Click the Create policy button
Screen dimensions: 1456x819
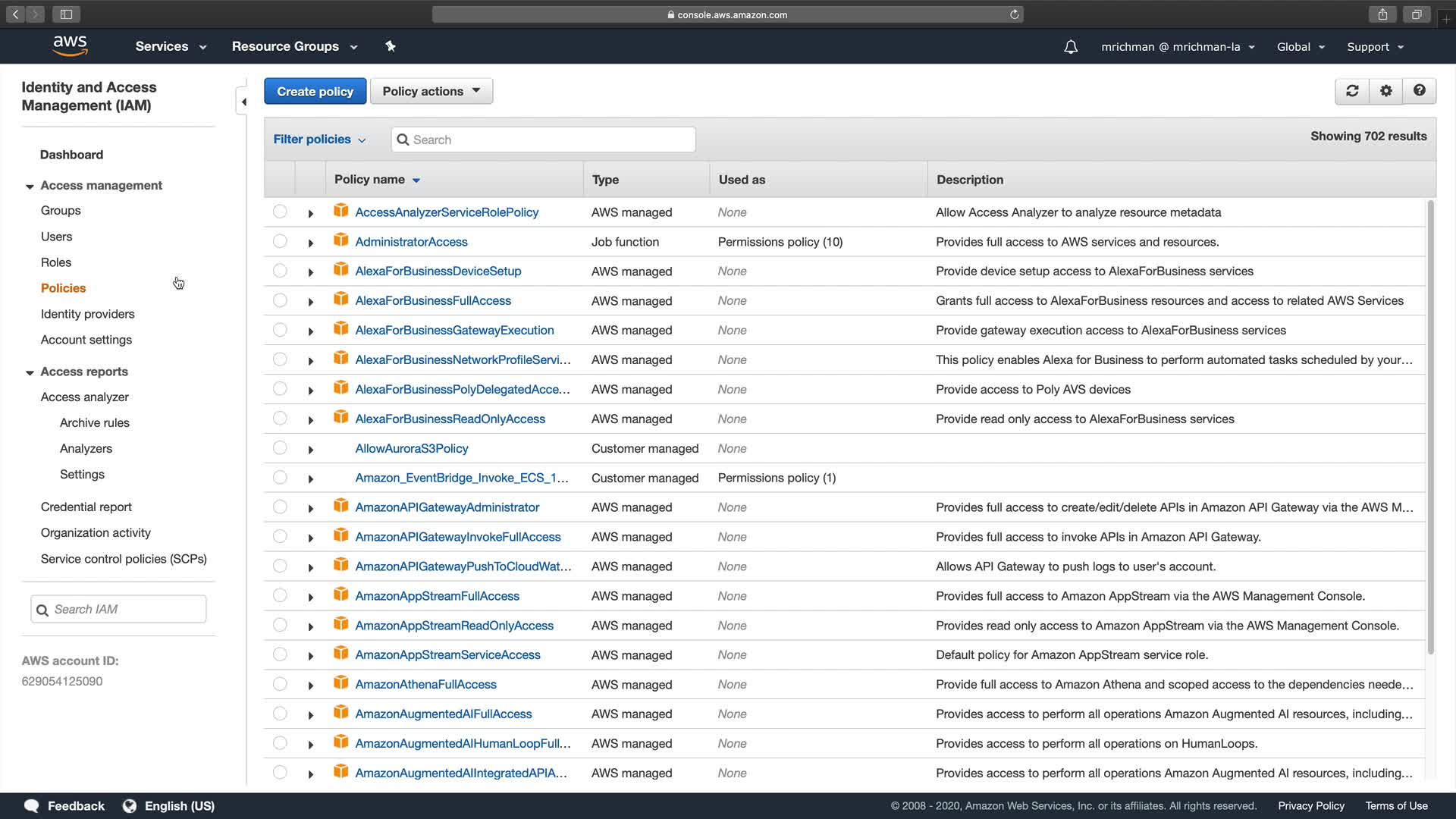click(x=315, y=91)
